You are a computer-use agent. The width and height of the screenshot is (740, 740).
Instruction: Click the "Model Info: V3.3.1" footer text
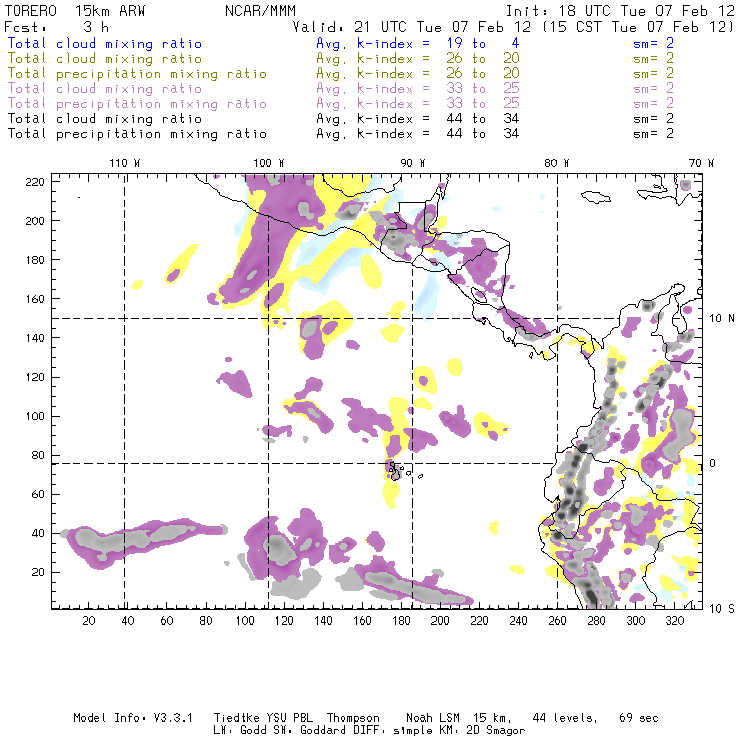pyautogui.click(x=133, y=718)
